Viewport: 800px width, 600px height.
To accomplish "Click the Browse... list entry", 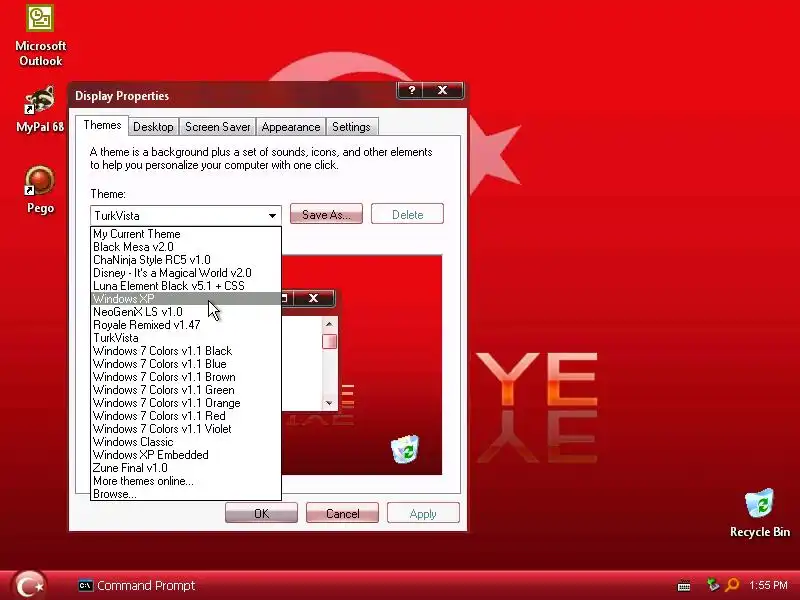I will pos(186,494).
